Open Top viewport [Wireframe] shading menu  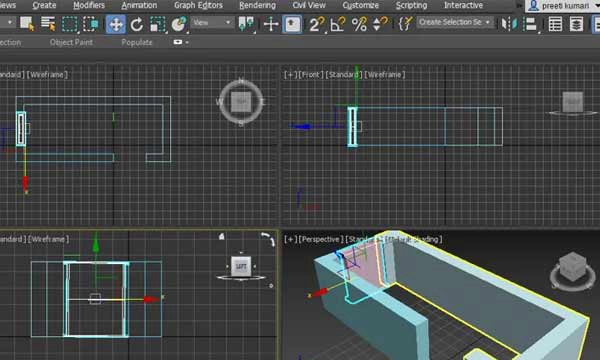[x=47, y=75]
